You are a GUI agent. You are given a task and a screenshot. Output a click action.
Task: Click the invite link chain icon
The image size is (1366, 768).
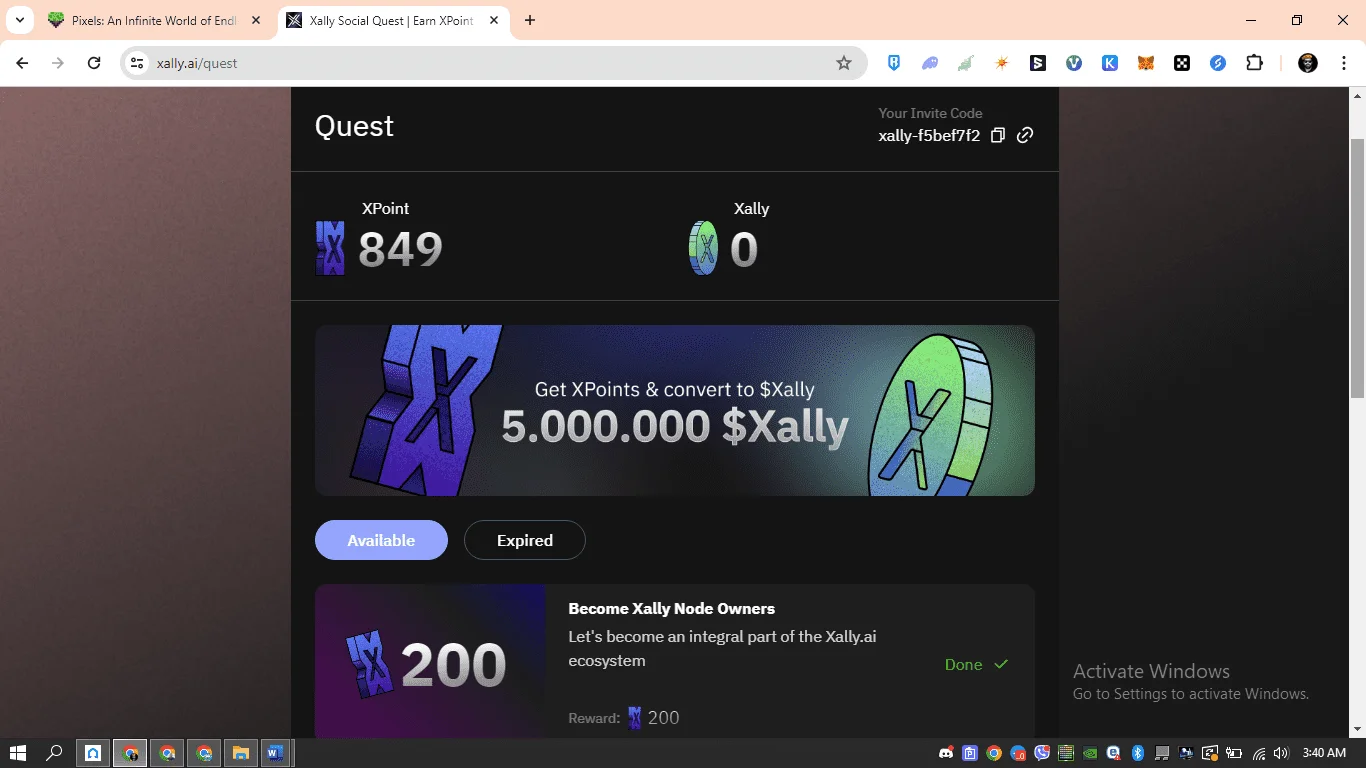tap(1025, 135)
